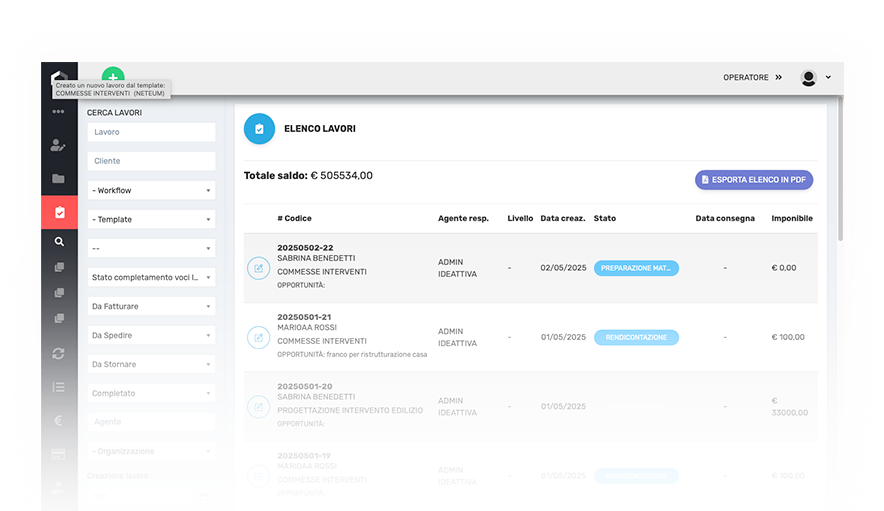Click Rendicontazione status of job 20250501-21
This screenshot has height=511, width=884.
coord(636,338)
